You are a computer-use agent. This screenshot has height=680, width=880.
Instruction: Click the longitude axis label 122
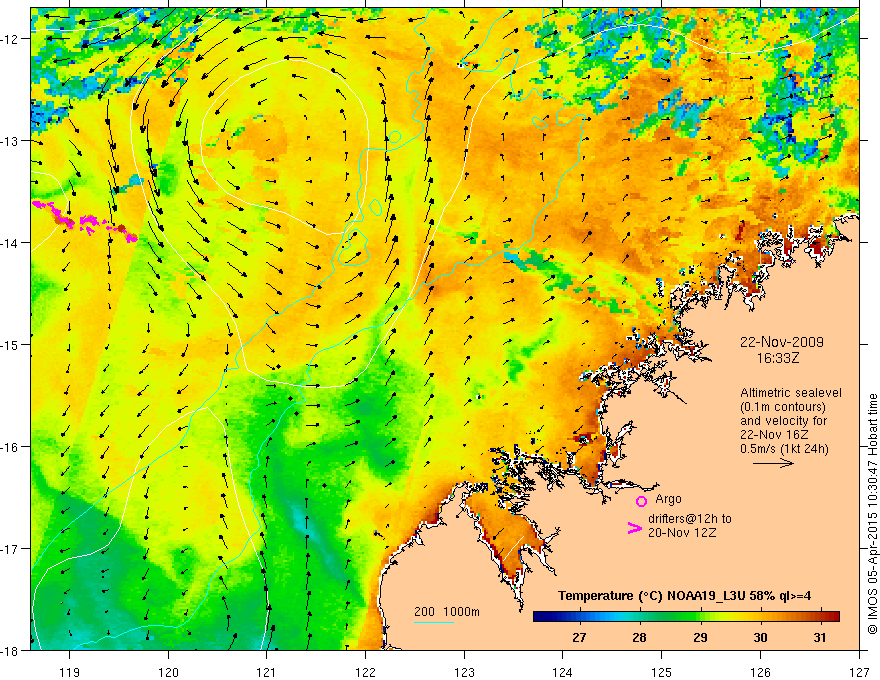coord(365,672)
